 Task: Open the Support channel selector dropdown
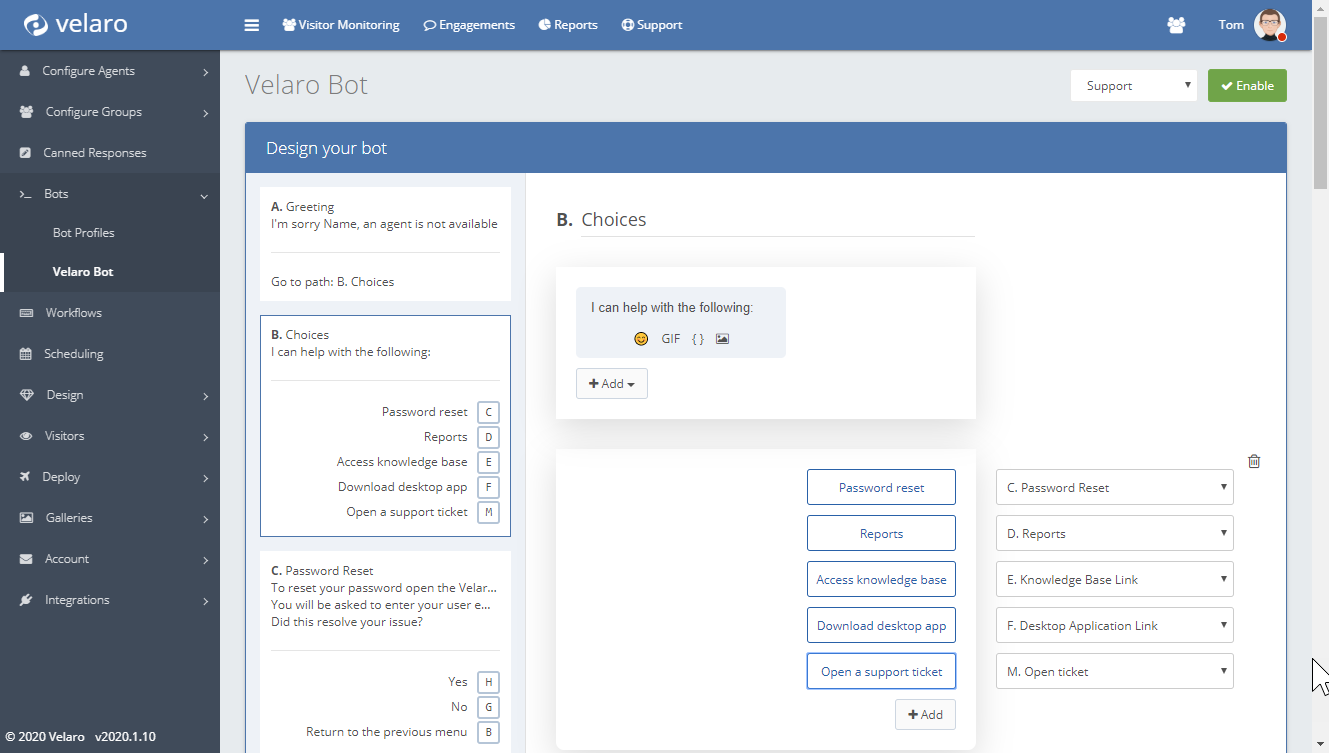click(1133, 85)
